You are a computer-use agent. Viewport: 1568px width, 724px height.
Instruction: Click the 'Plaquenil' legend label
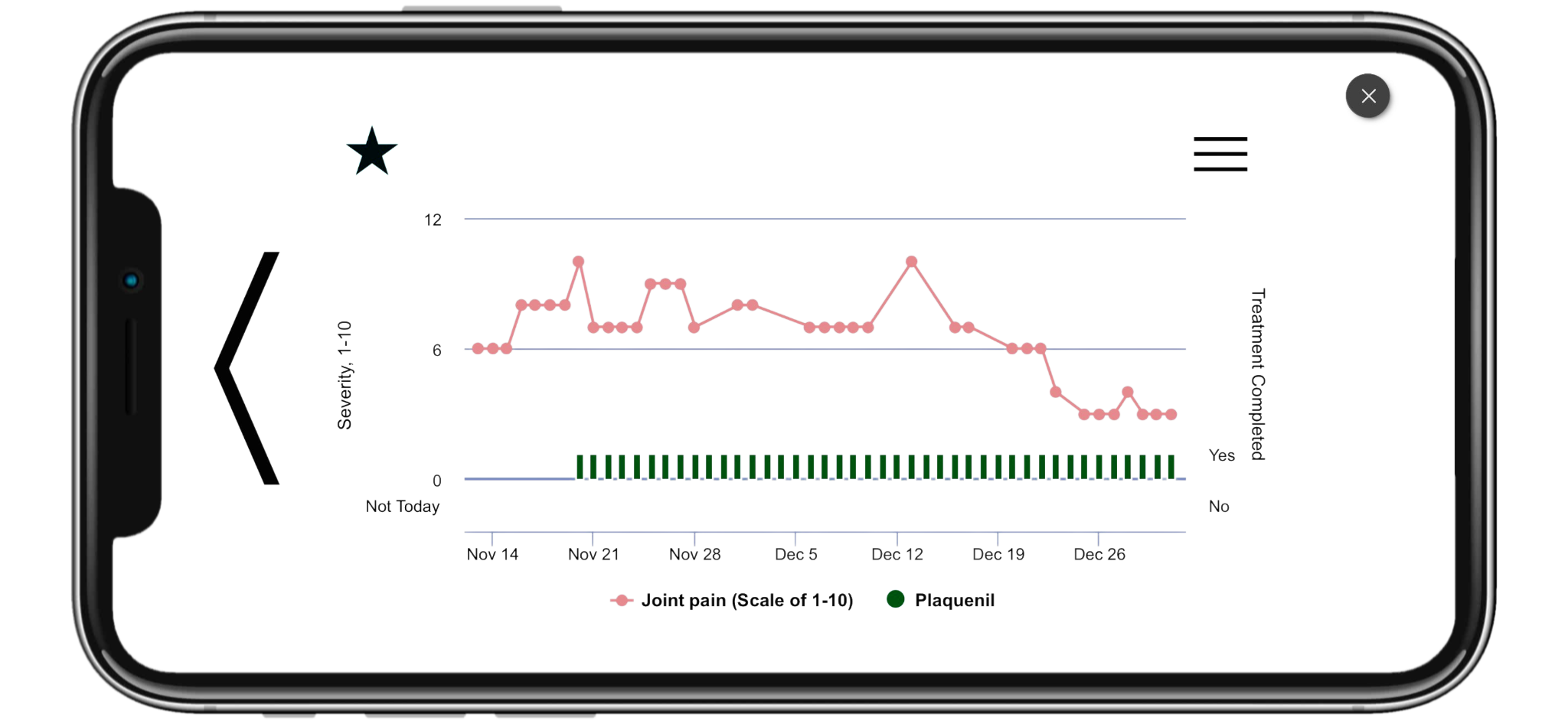pos(955,600)
